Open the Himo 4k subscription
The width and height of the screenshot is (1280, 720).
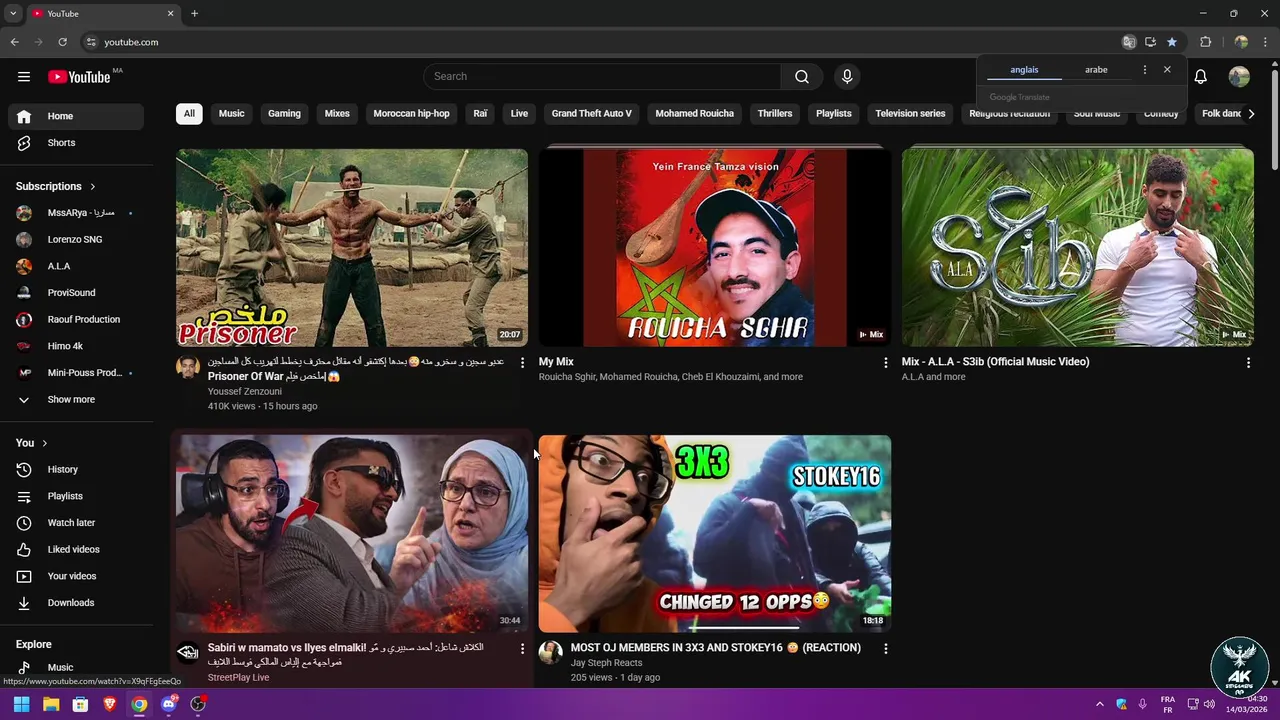(x=76, y=346)
